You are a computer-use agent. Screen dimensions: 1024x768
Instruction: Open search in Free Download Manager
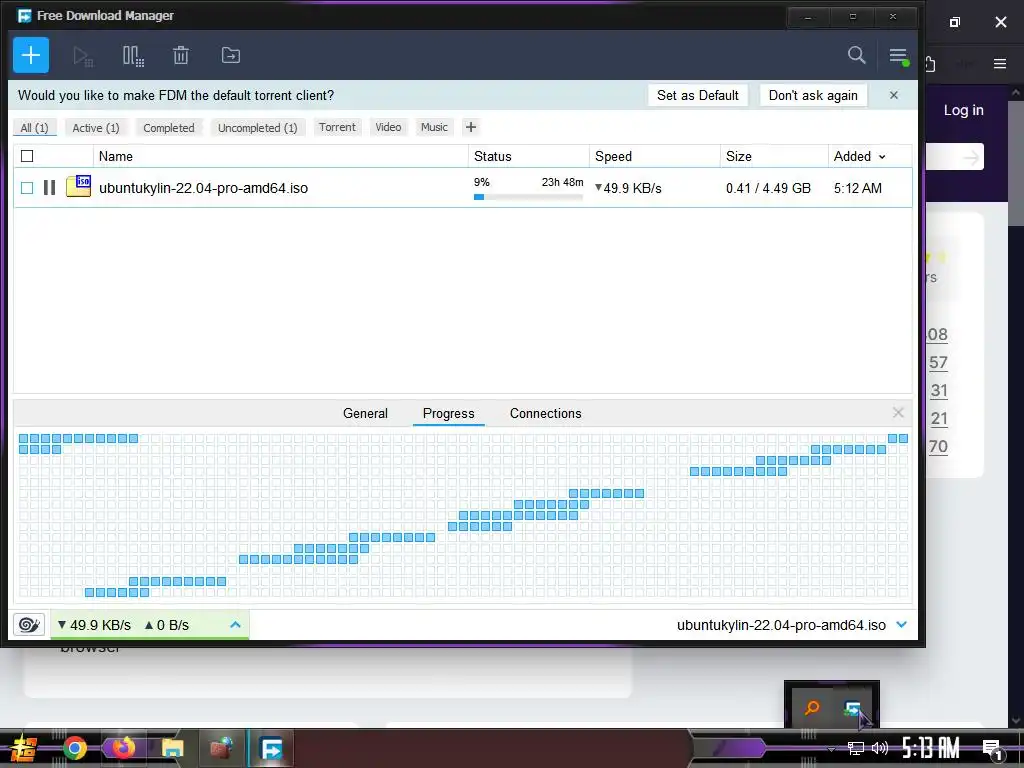click(856, 55)
